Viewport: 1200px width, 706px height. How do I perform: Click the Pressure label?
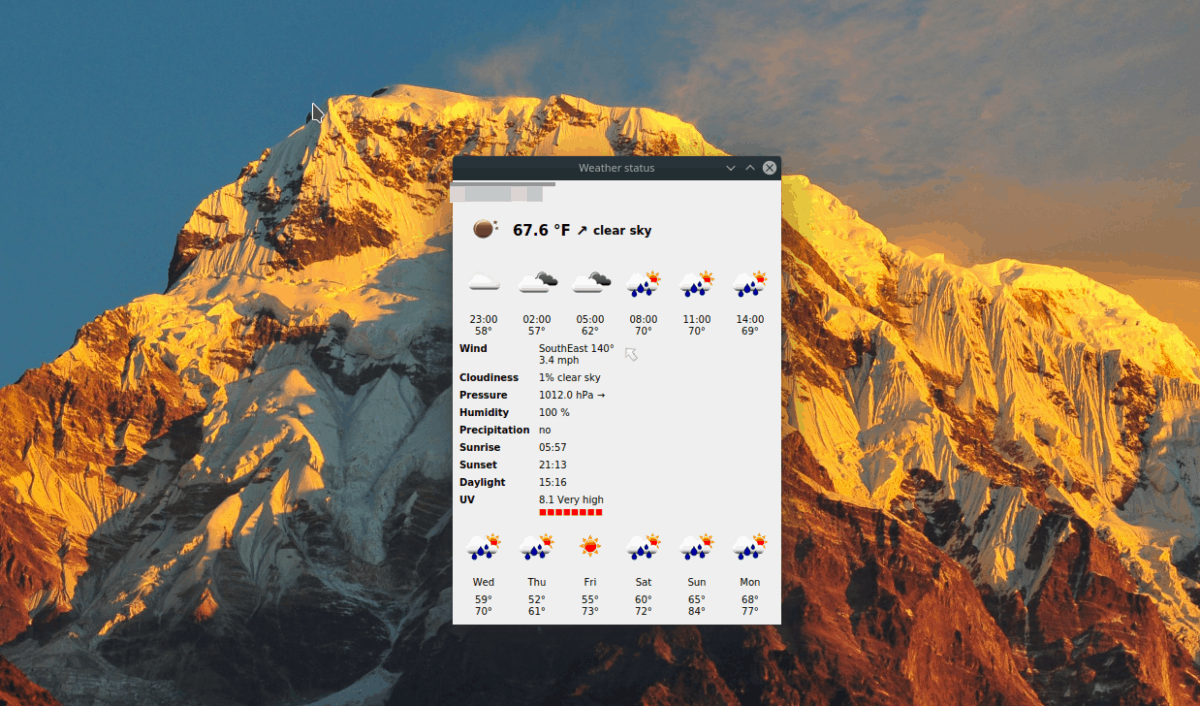click(483, 395)
